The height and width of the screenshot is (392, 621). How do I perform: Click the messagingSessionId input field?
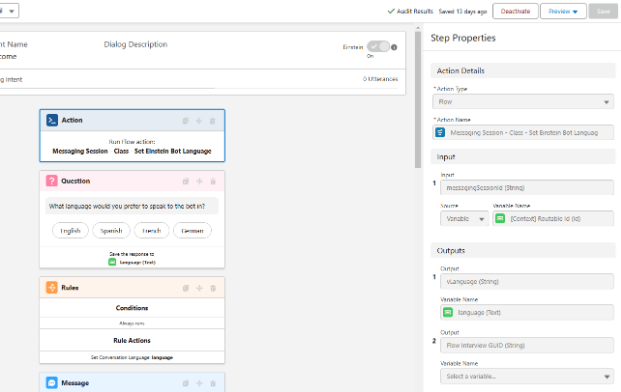527,188
